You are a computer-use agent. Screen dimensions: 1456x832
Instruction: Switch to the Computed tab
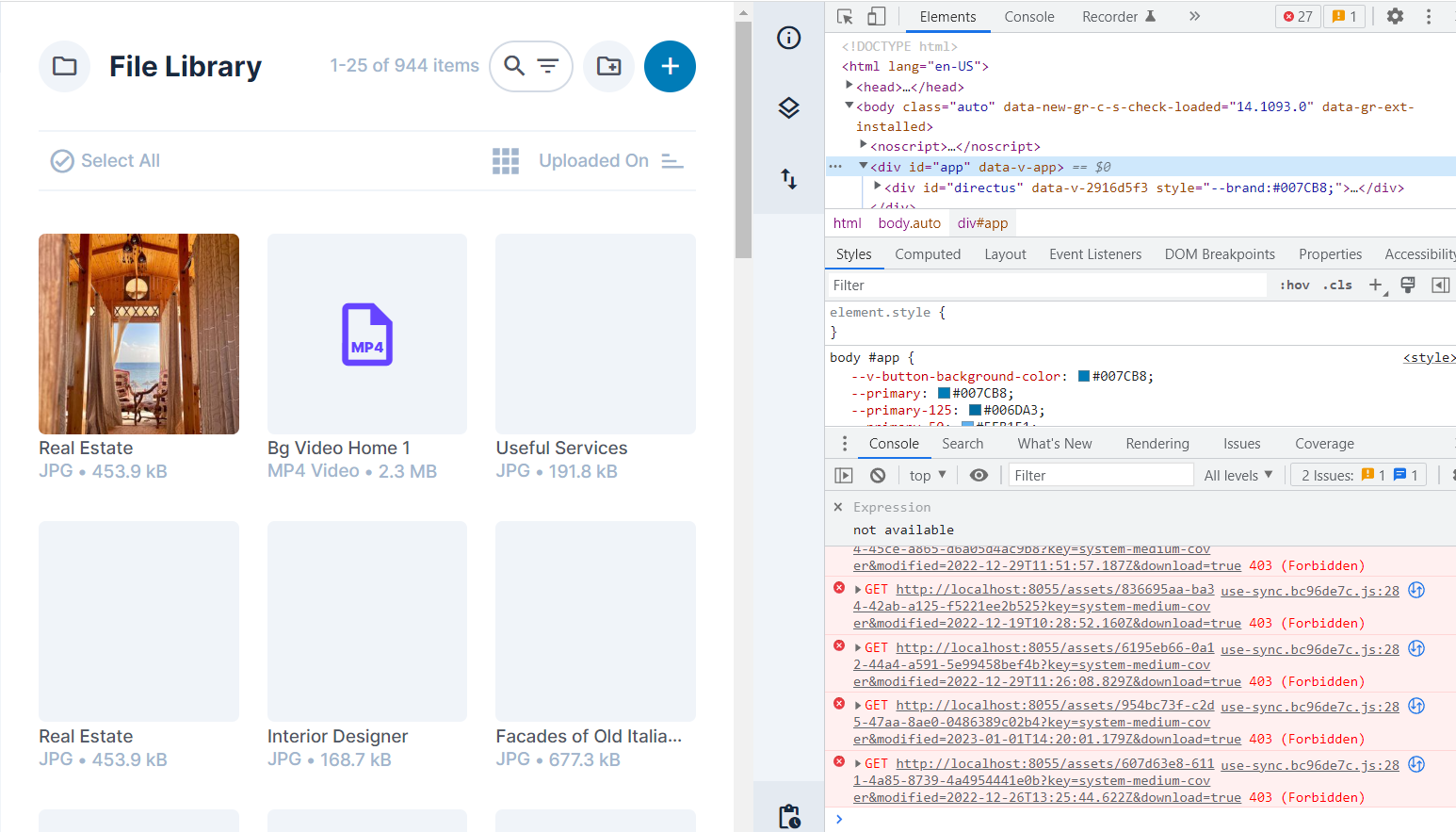tap(928, 253)
